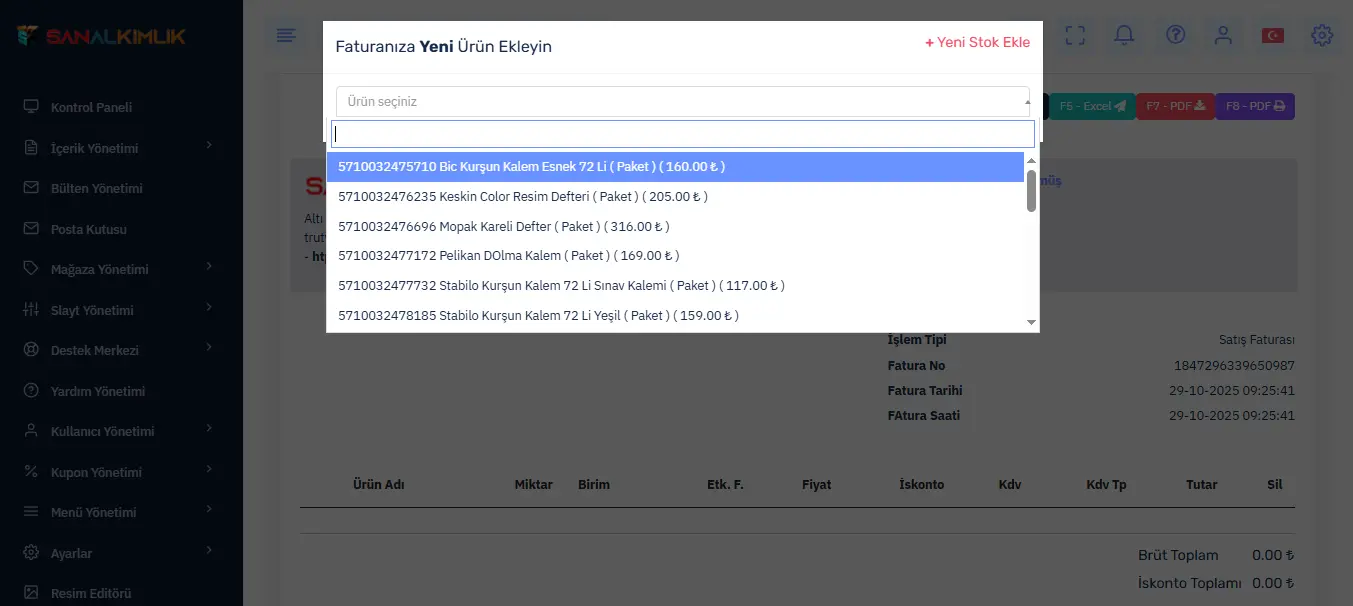Click the fullscreen toggle icon

click(x=1075, y=35)
